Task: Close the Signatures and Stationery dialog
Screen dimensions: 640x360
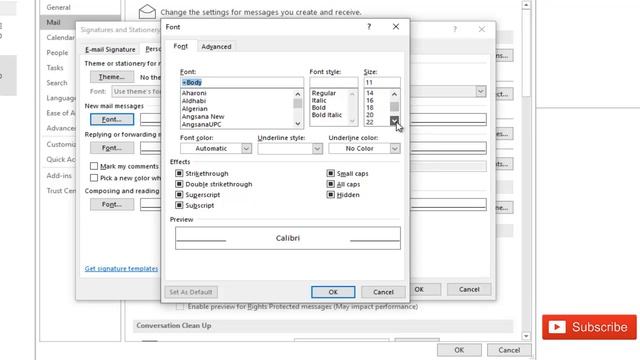Action: [x=482, y=29]
